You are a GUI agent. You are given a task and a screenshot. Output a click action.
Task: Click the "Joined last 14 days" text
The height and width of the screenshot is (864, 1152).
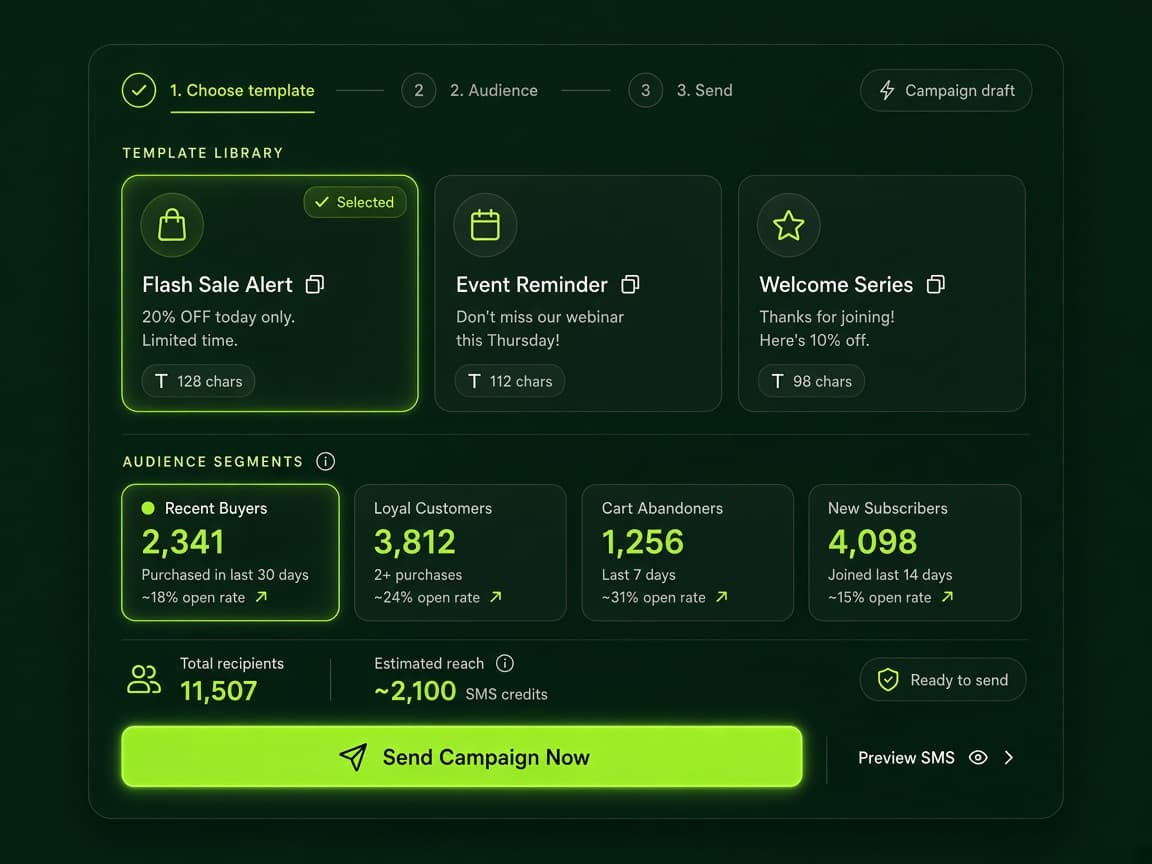[890, 575]
